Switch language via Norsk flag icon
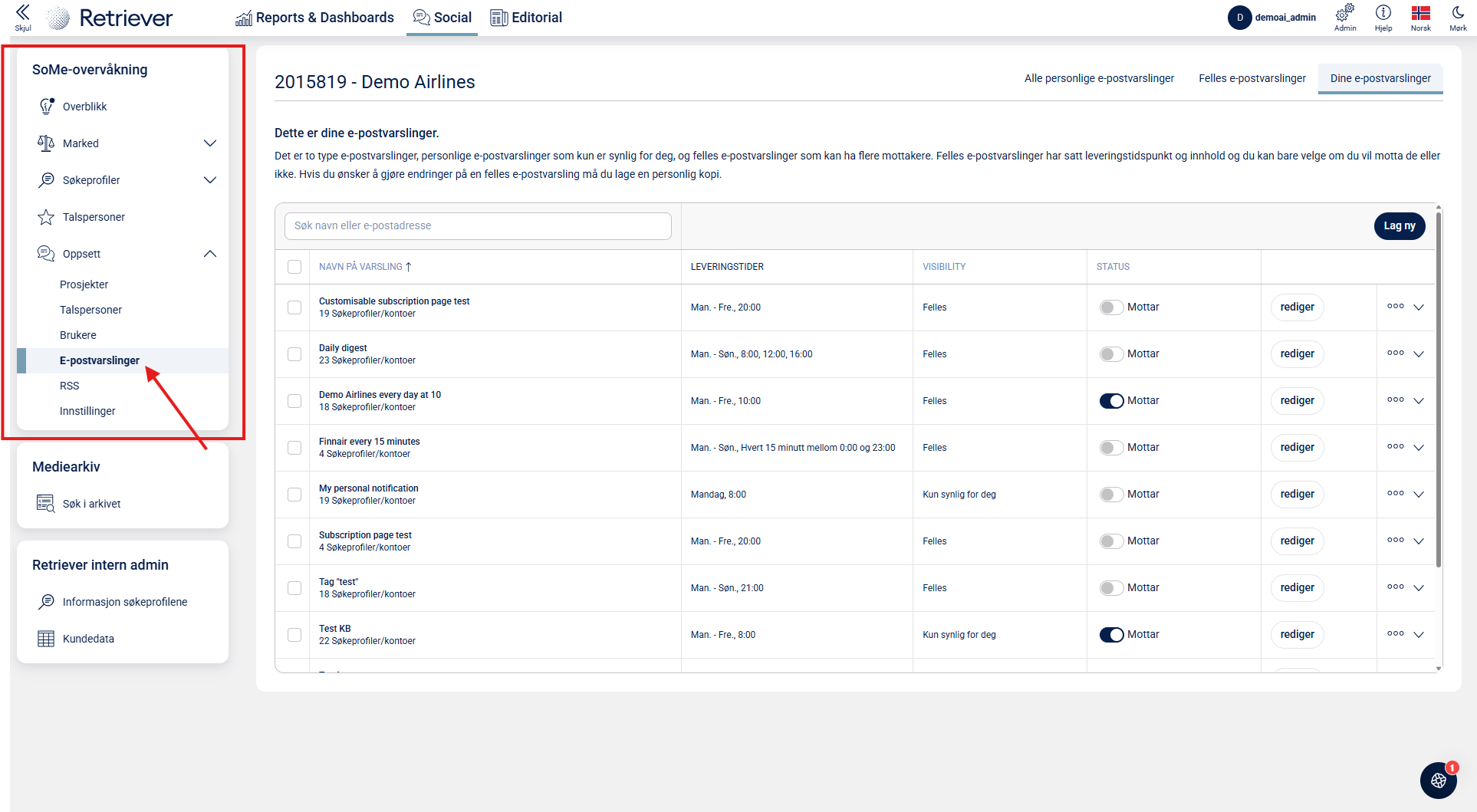The height and width of the screenshot is (812, 1477). (1421, 13)
